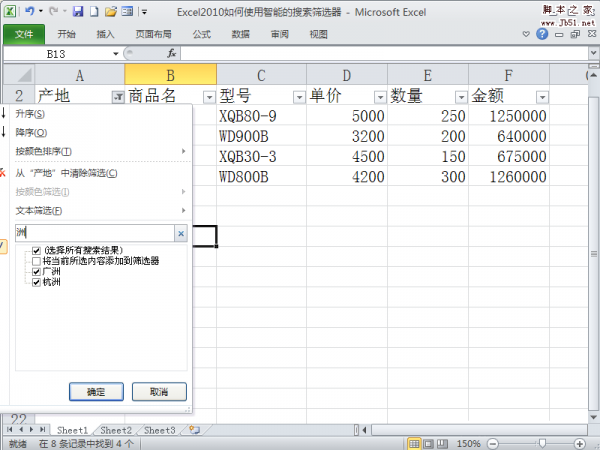The image size is (600, 450).
Task: Uncheck the 广洲 checkbox
Action: point(36,272)
